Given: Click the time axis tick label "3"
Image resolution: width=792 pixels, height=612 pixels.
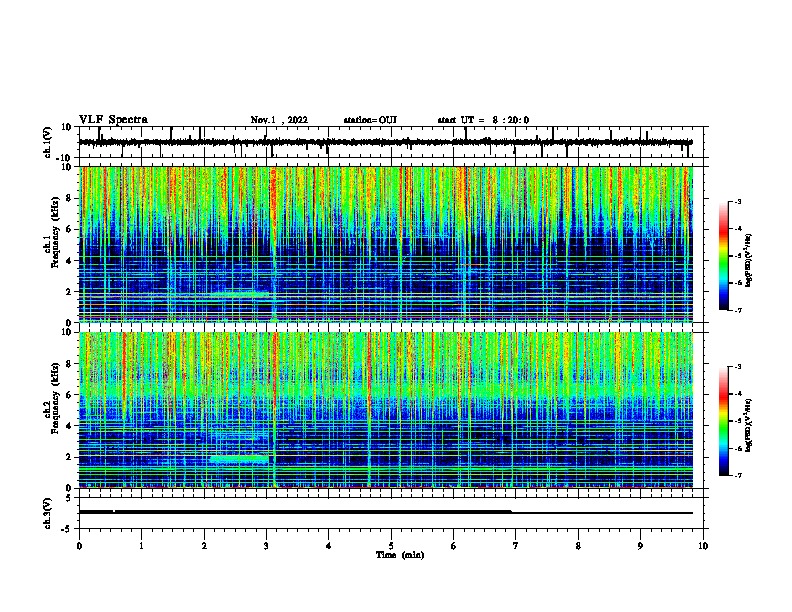Looking at the screenshot, I should [x=266, y=546].
